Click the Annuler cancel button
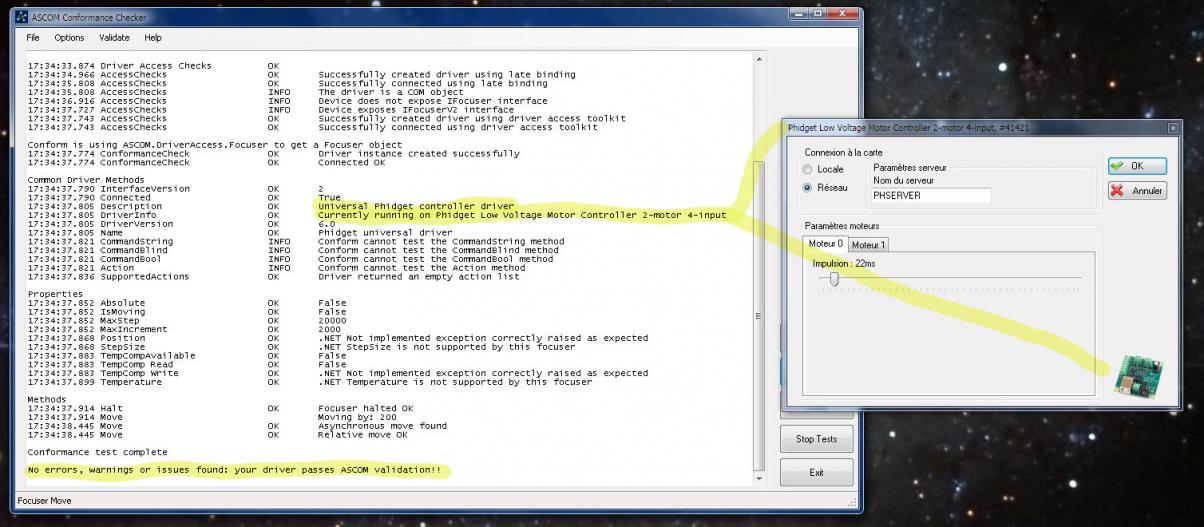This screenshot has width=1204, height=527. [x=1136, y=190]
